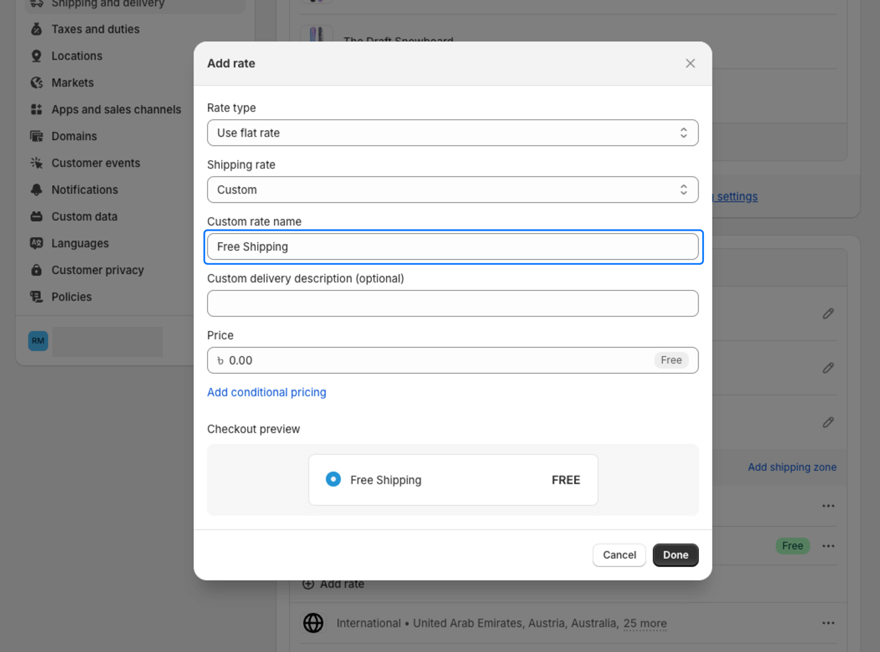This screenshot has height=652, width=880.
Task: Open Taxes and duties settings
Action: pyautogui.click(x=95, y=29)
